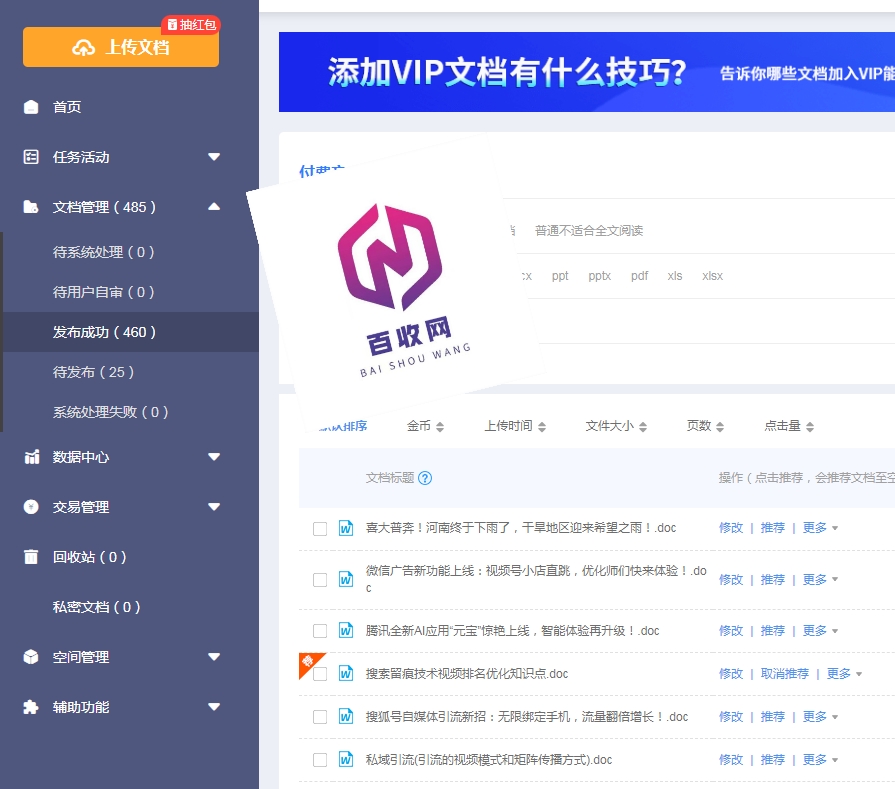Click the 首页 home icon

pos(31,107)
